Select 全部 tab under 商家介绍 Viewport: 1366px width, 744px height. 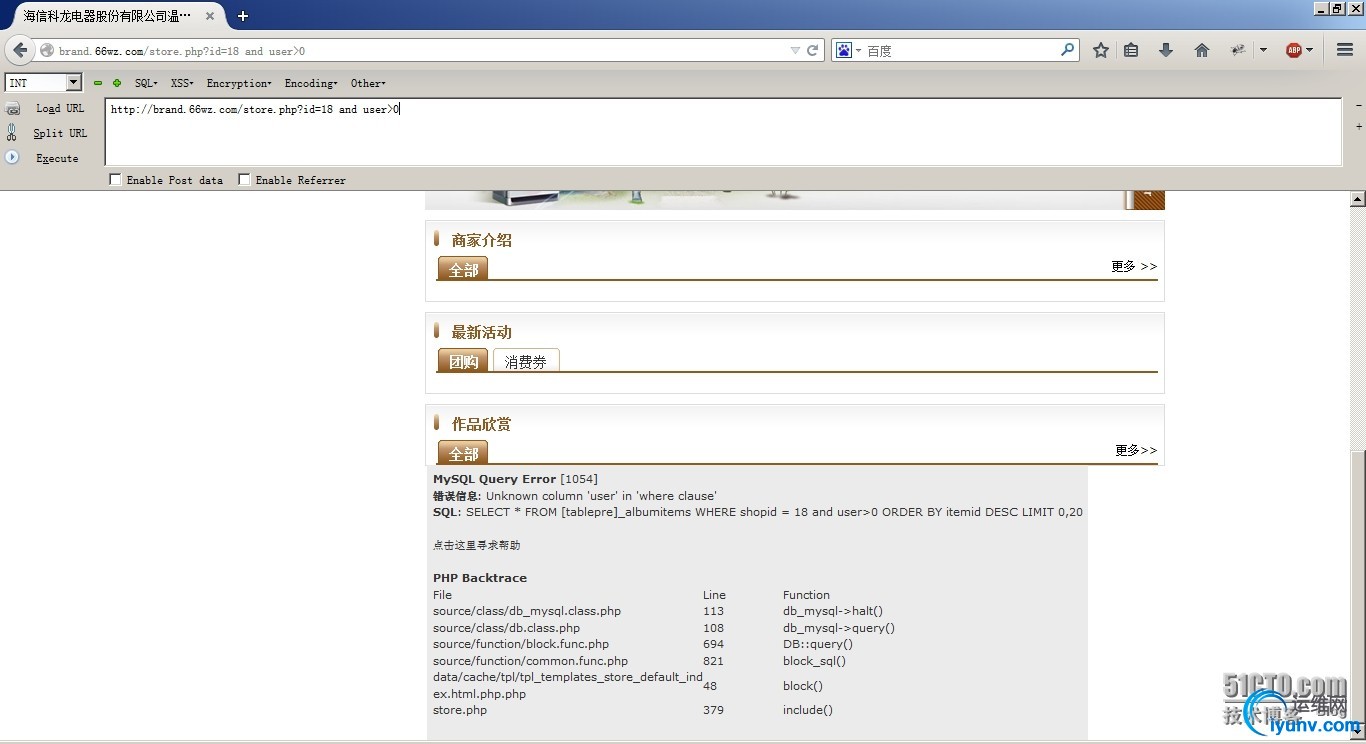(x=463, y=269)
